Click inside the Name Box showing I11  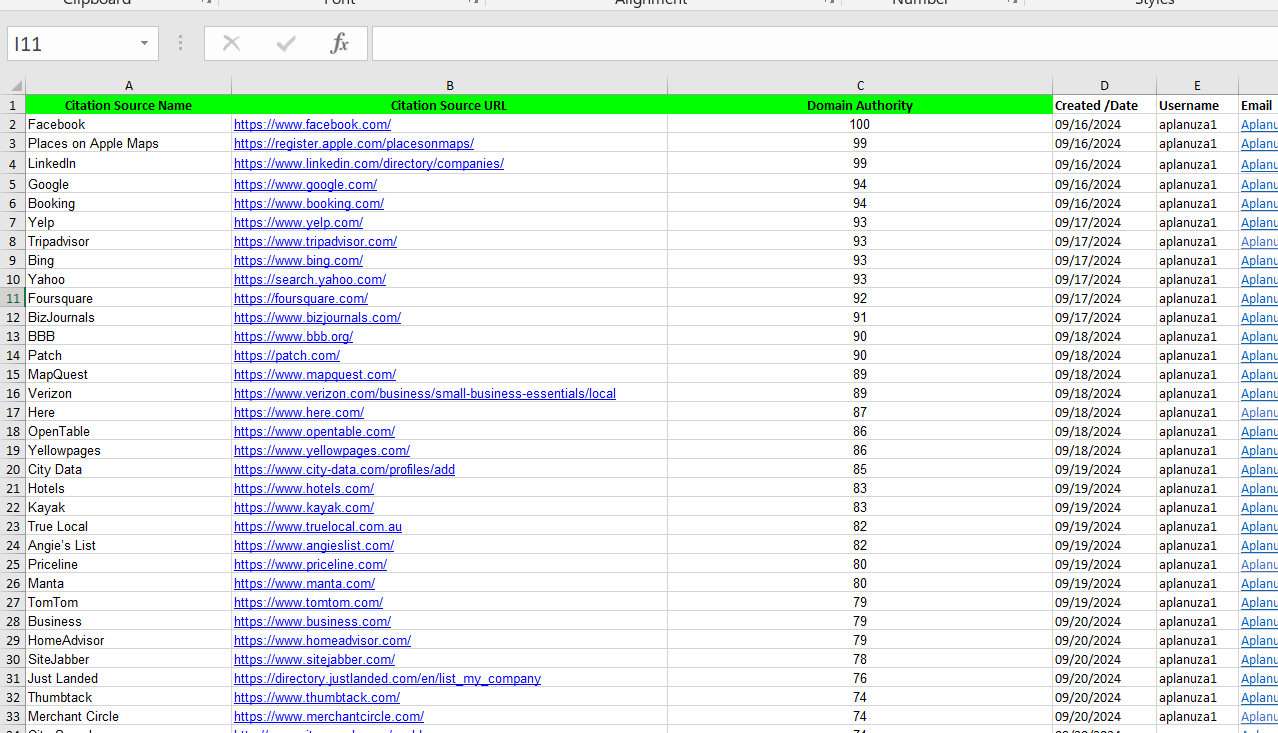pyautogui.click(x=70, y=44)
